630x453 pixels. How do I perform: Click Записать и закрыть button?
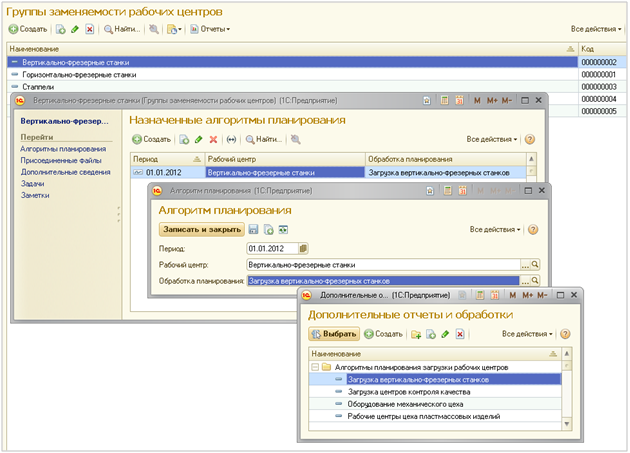pyautogui.click(x=202, y=230)
